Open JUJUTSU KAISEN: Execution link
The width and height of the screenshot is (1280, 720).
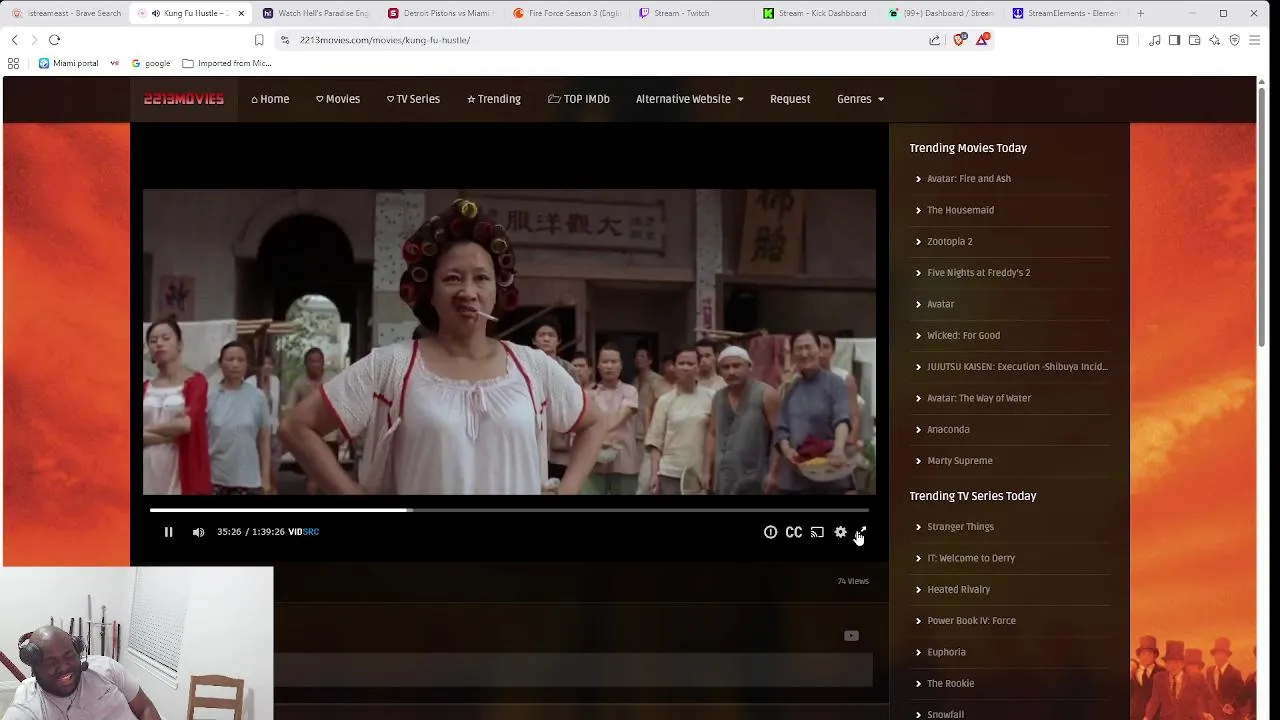(1017, 367)
